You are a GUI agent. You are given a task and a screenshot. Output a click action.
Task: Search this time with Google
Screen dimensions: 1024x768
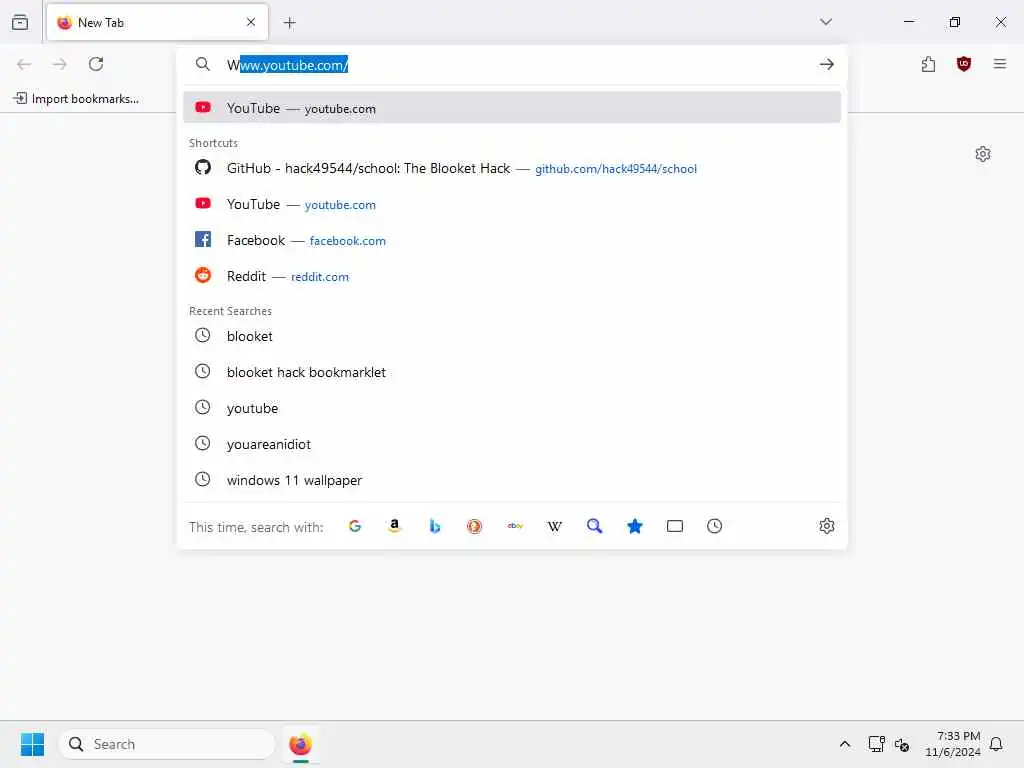tap(355, 526)
